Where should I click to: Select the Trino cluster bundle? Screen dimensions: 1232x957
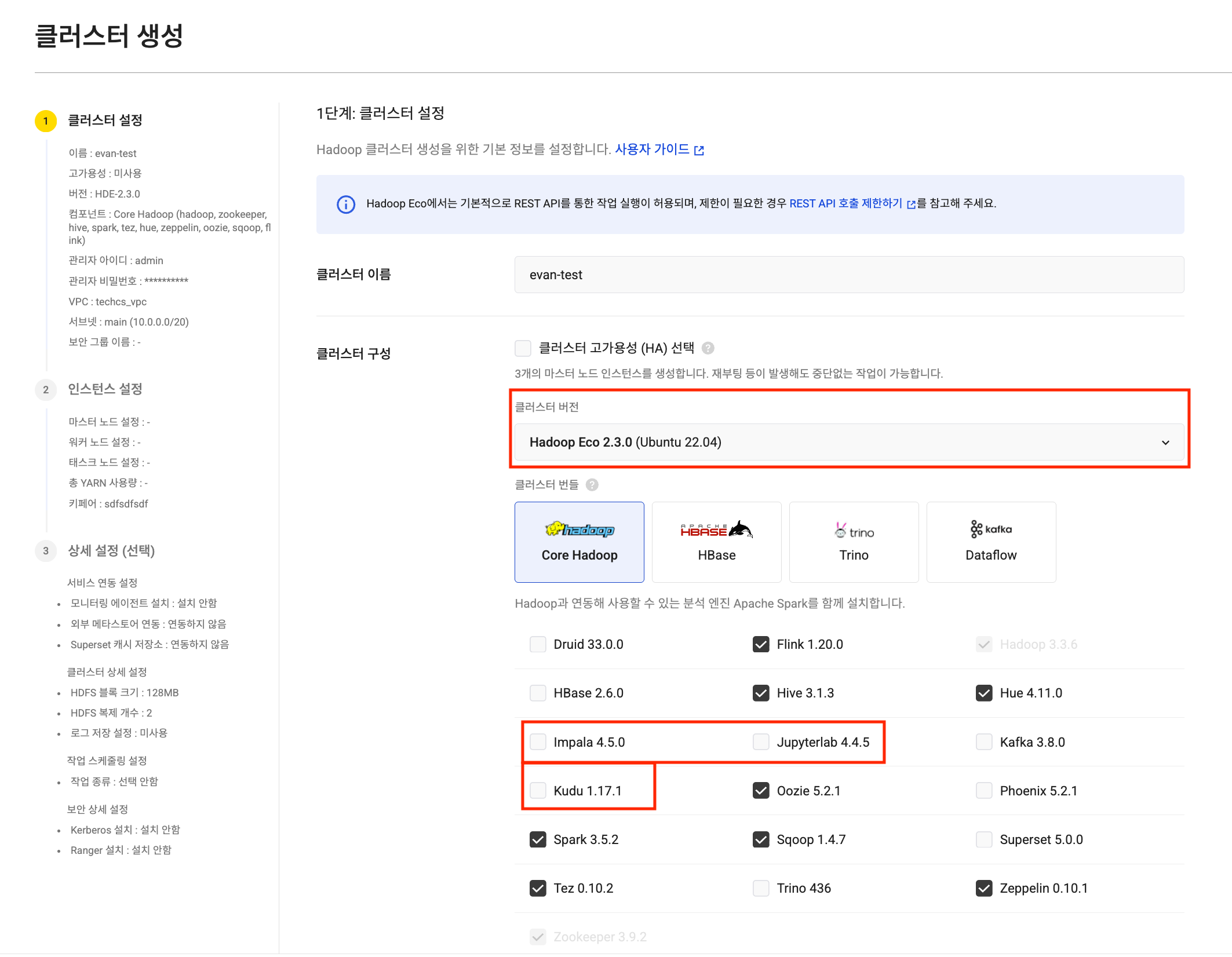point(854,542)
